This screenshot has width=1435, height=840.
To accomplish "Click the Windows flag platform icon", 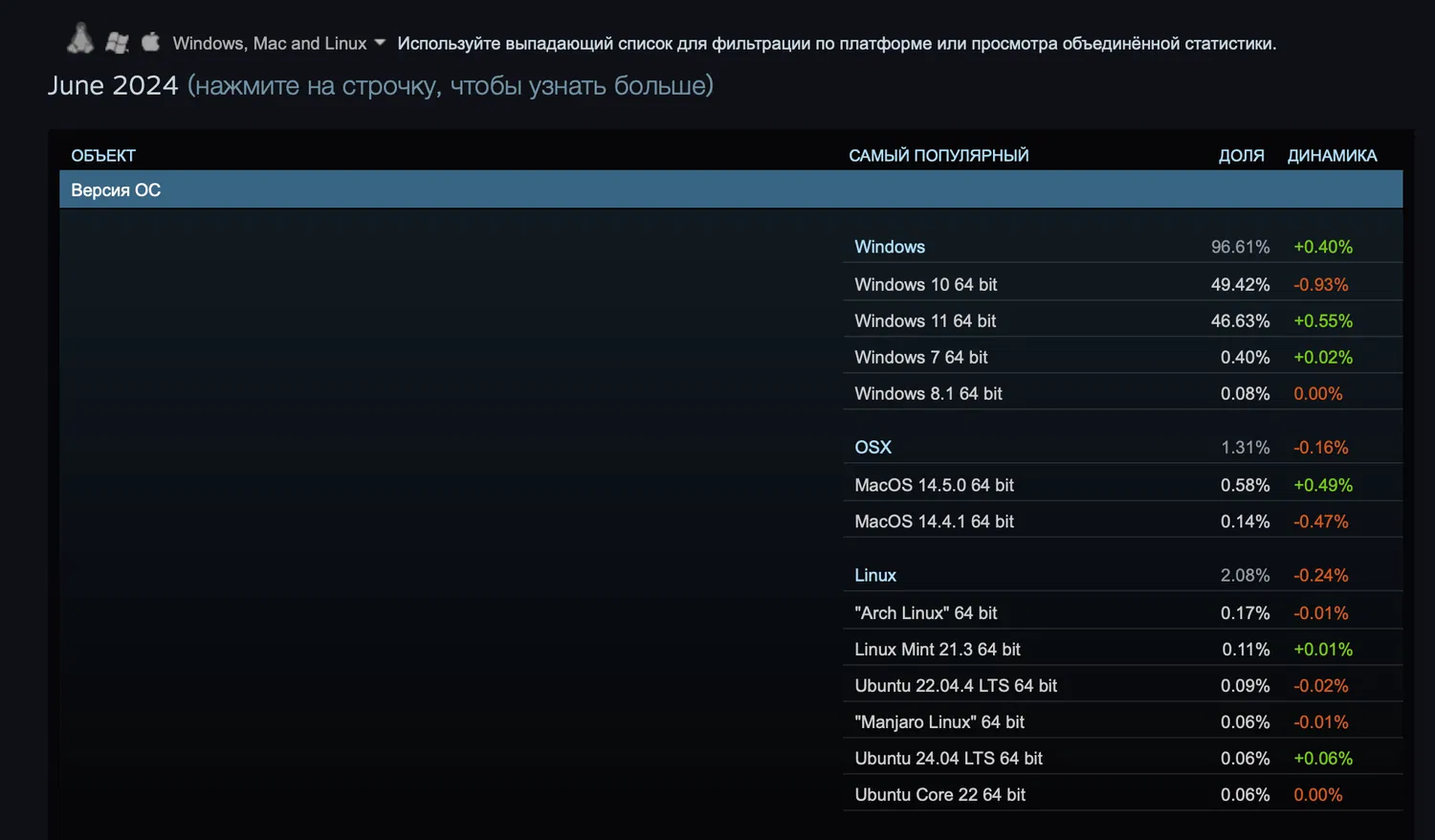I will coord(118,42).
